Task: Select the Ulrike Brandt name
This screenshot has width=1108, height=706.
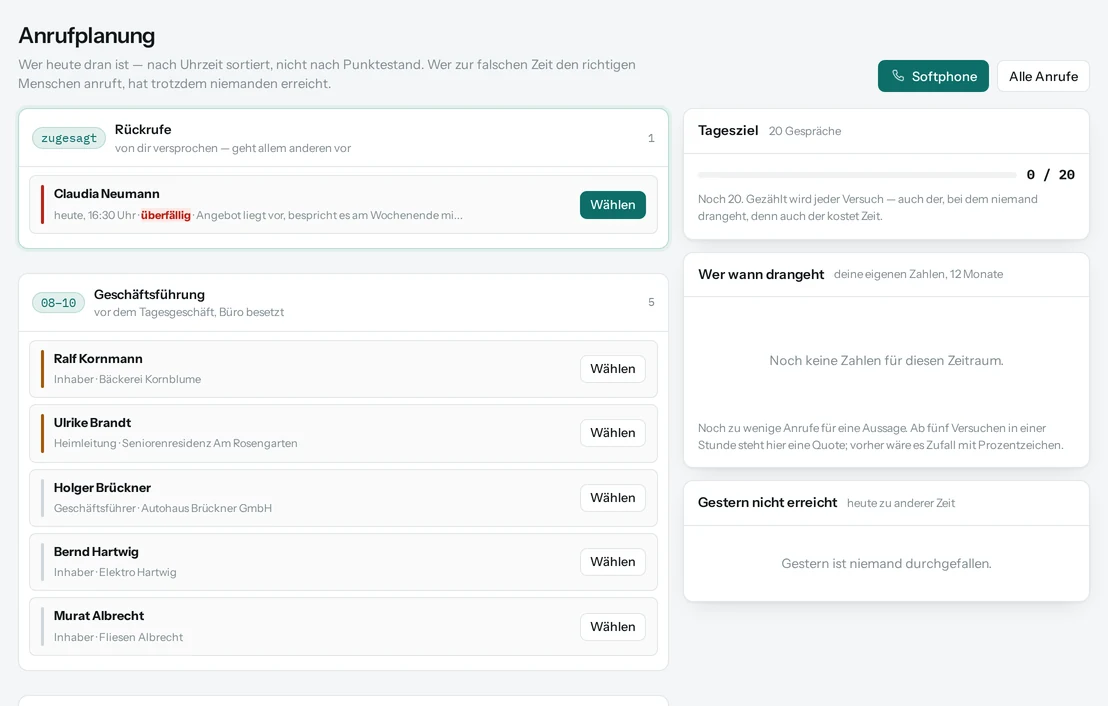Action: pyautogui.click(x=93, y=423)
